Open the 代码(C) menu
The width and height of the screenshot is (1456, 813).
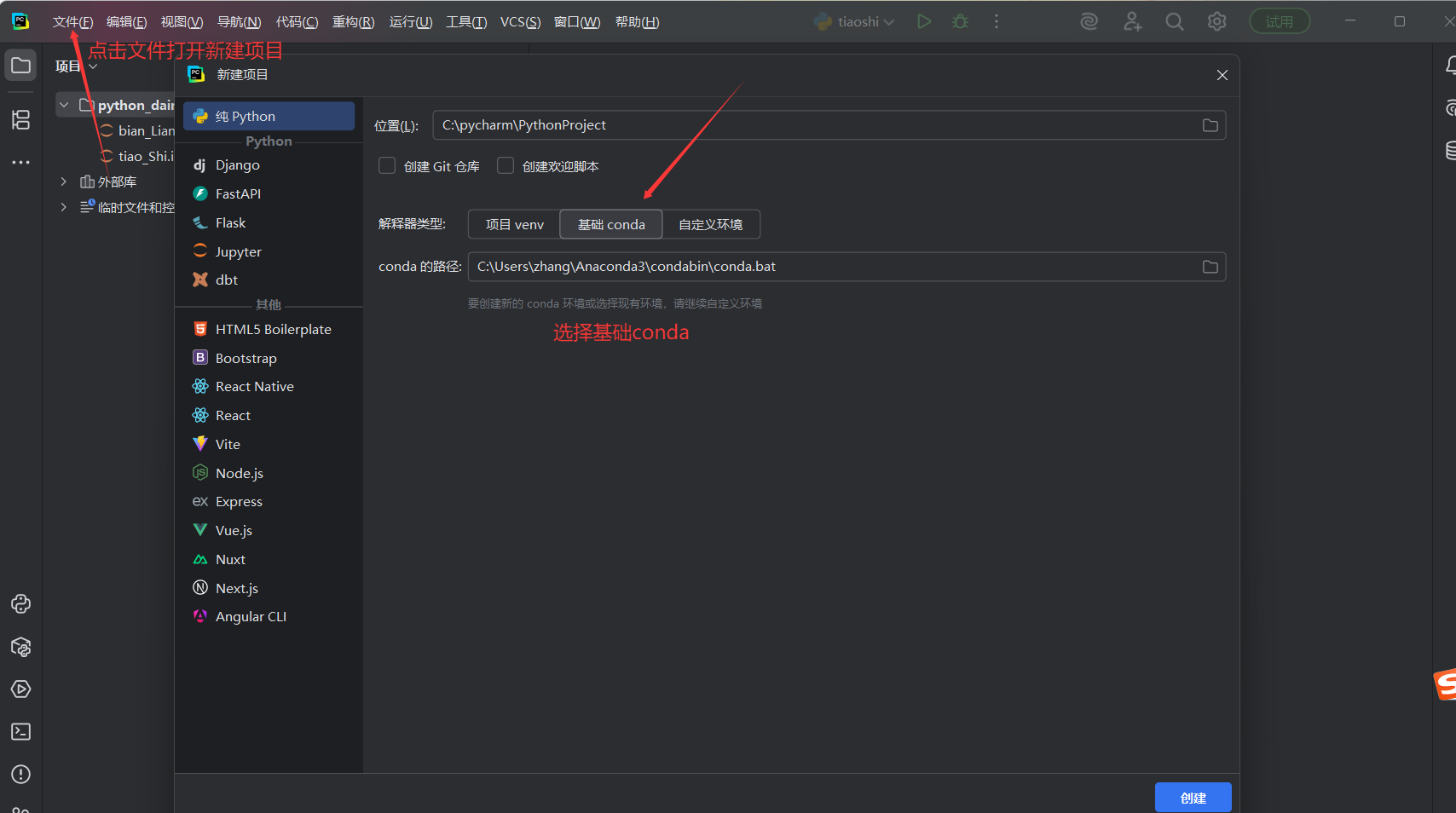point(297,22)
